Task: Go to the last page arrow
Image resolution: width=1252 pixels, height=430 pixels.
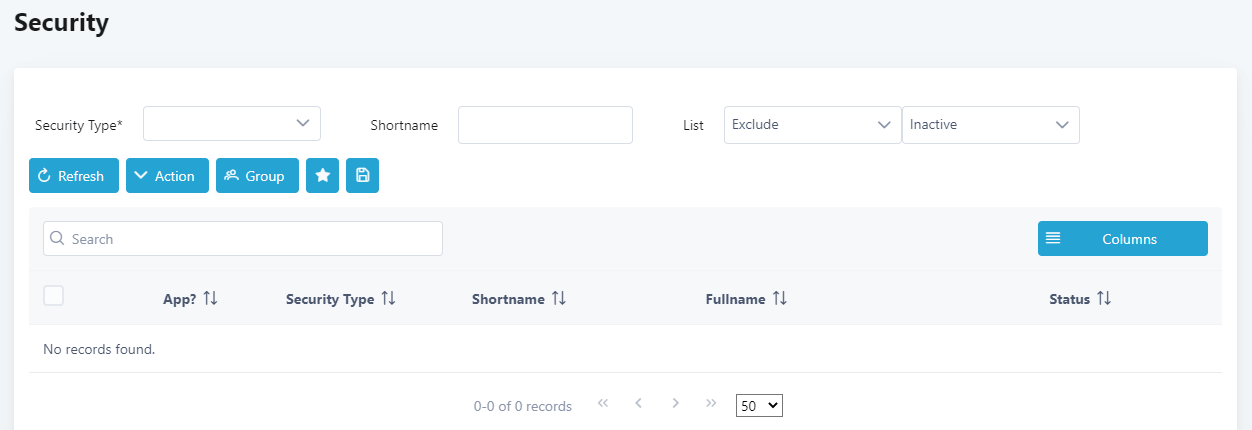Action: coord(711,404)
